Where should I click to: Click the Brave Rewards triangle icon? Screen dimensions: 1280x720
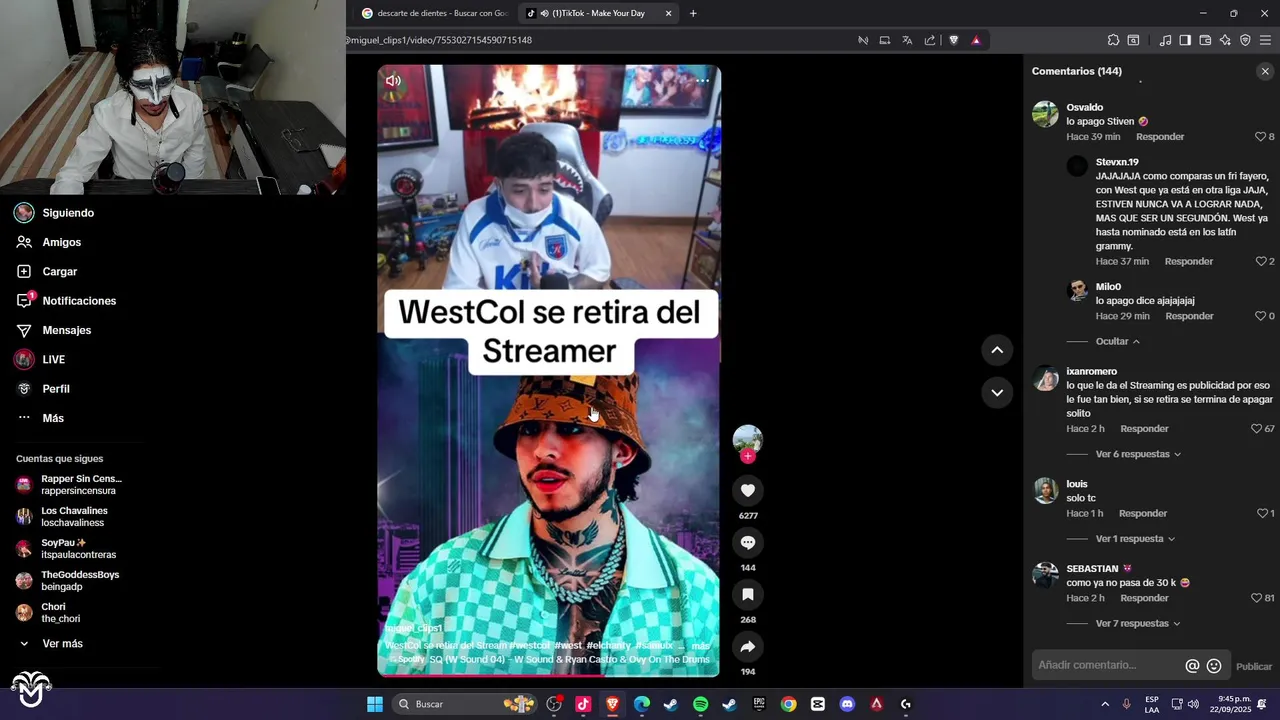click(x=976, y=40)
